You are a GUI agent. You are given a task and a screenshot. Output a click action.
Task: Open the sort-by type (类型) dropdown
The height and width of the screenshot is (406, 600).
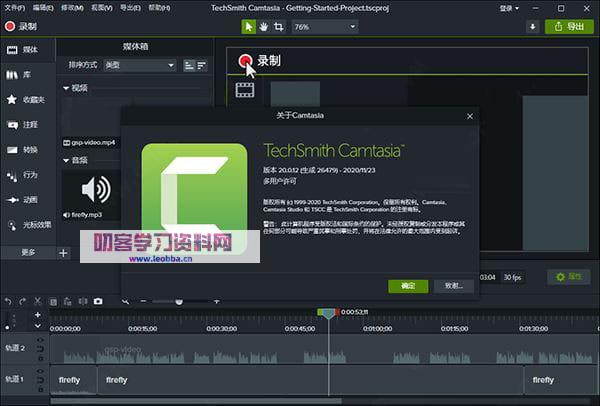[140, 65]
